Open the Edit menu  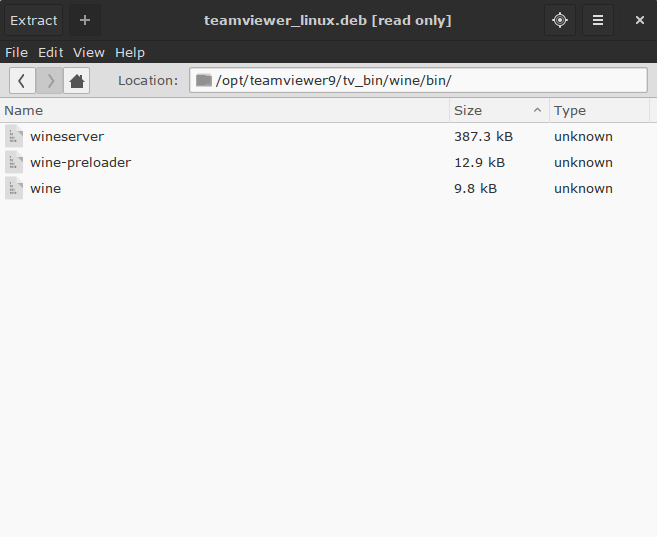pos(50,52)
